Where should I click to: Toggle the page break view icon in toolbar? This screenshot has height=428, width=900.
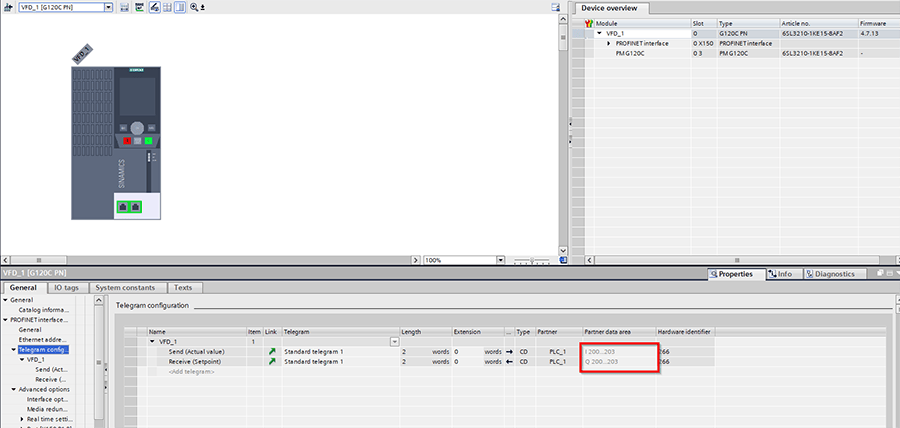(180, 7)
